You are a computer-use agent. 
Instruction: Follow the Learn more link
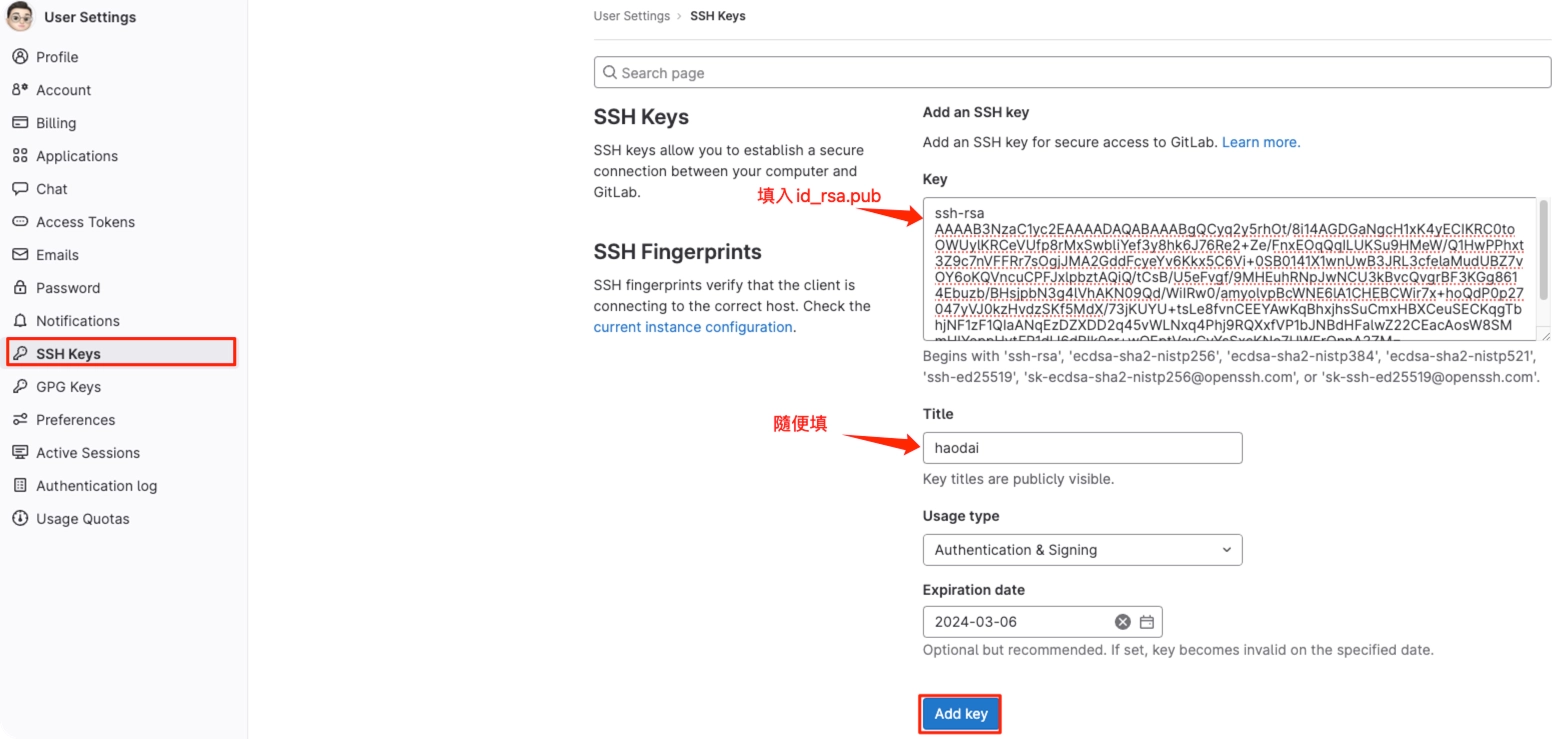1261,142
